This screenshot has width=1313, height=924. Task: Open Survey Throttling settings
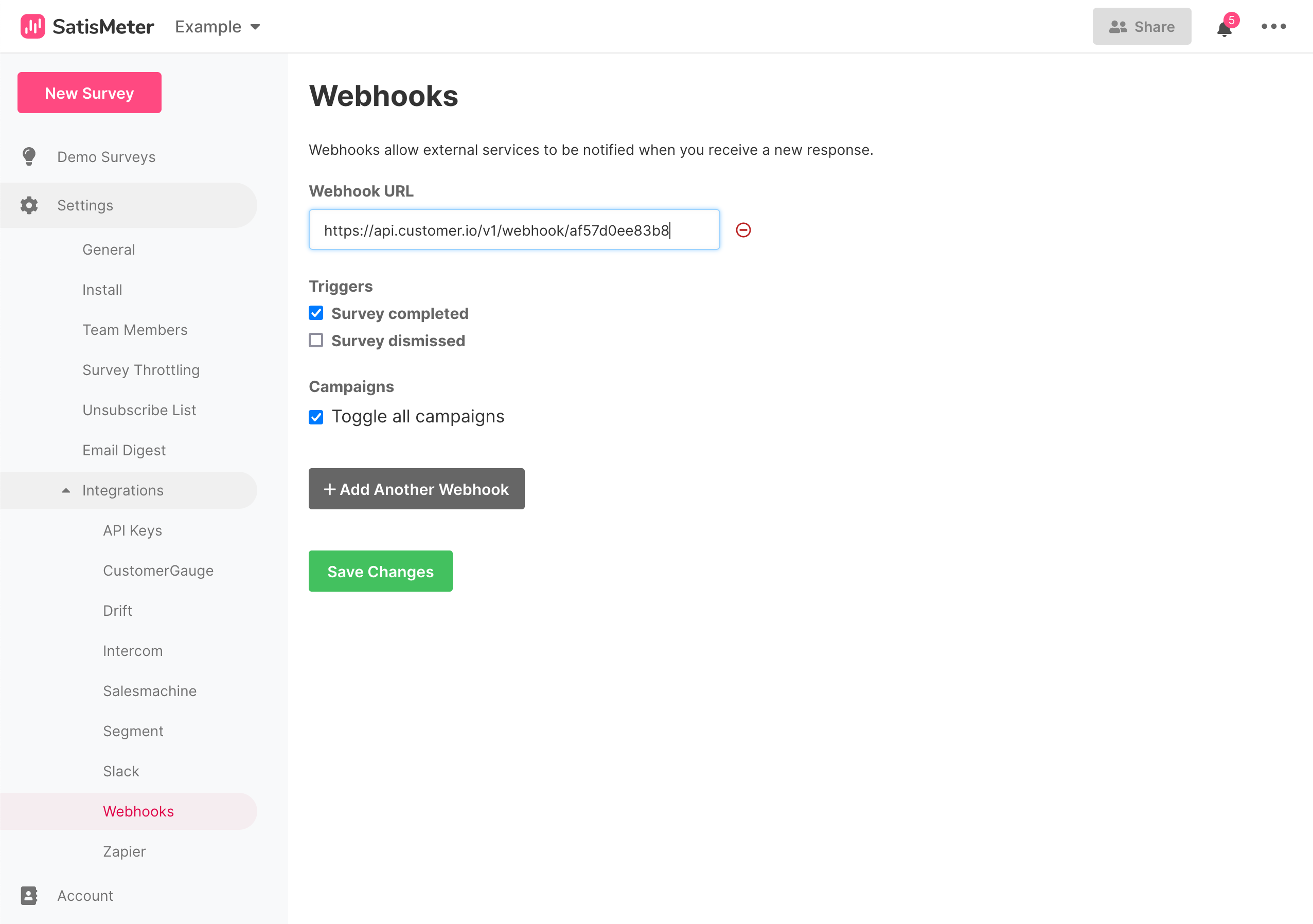click(141, 370)
